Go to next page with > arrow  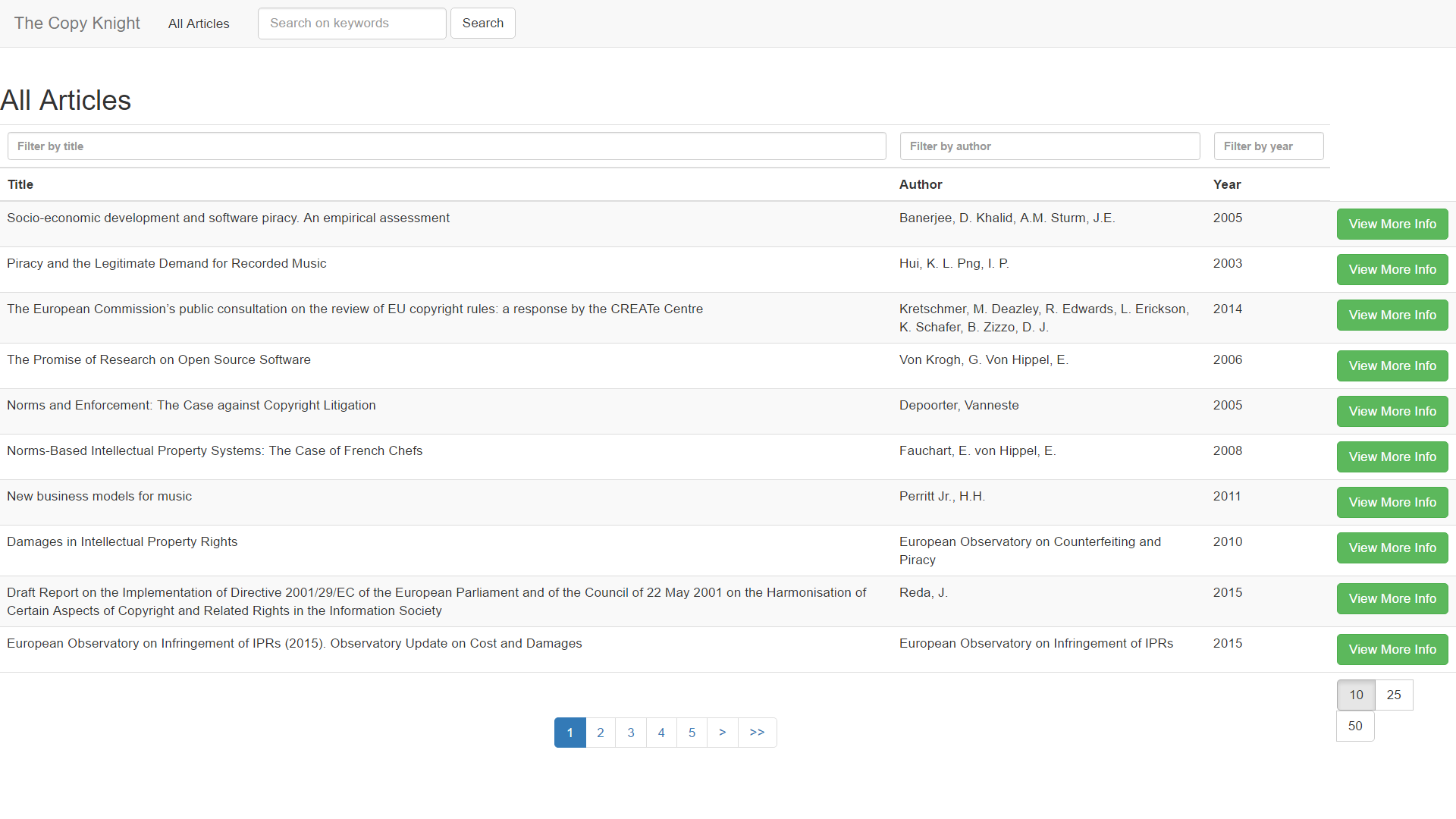coord(722,733)
